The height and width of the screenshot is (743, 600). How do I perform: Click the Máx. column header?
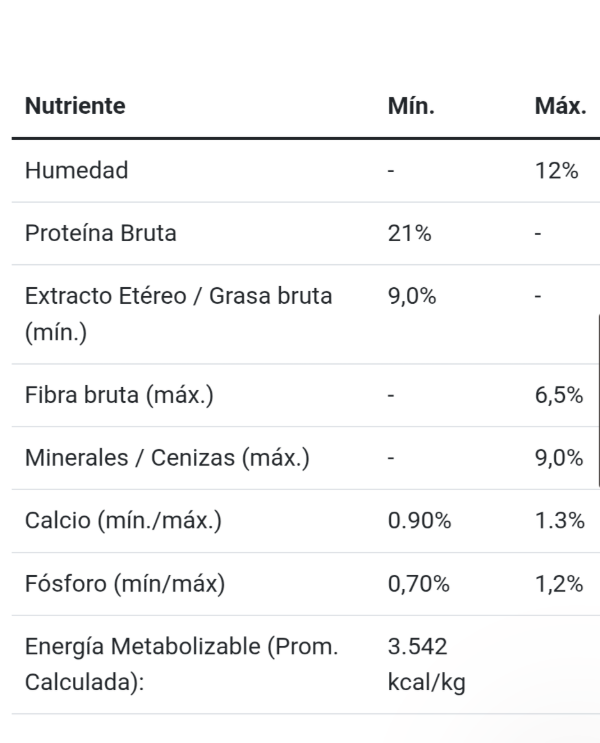(560, 107)
